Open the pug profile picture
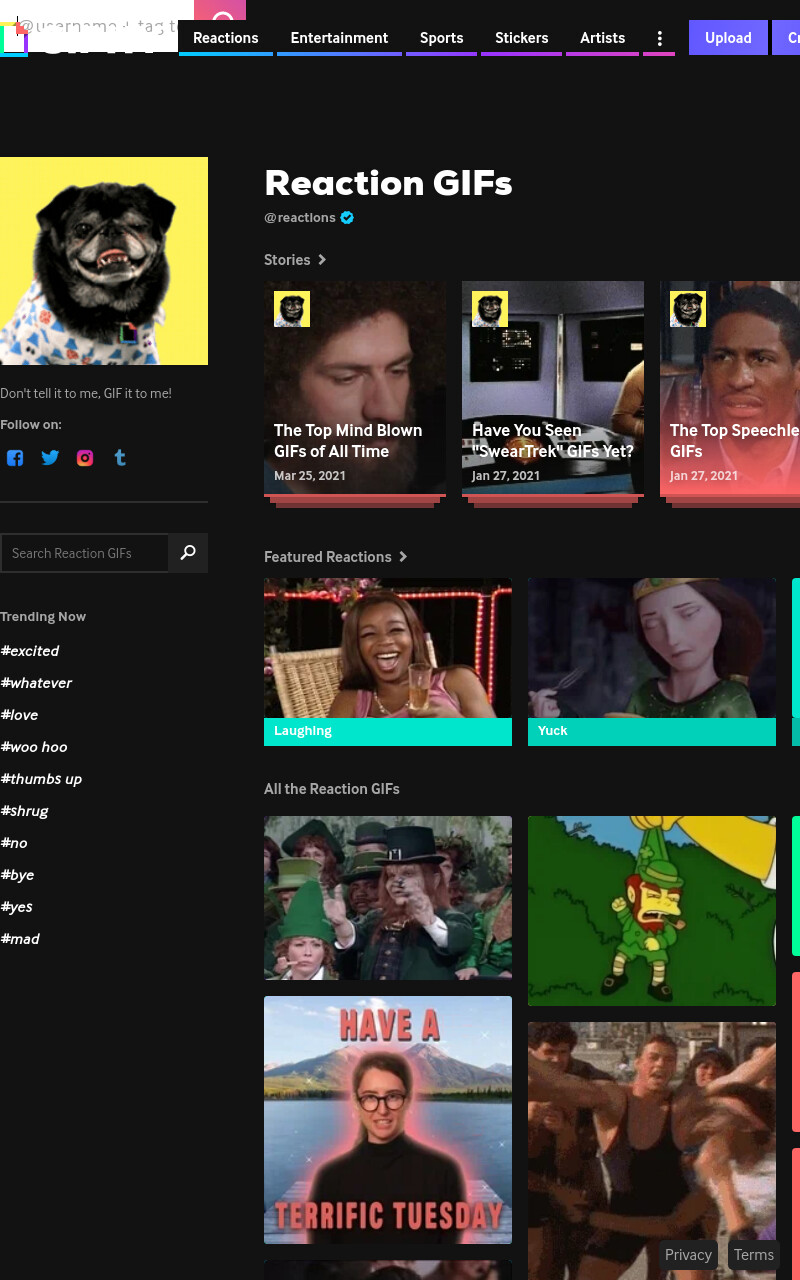800x1280 pixels. tap(104, 261)
